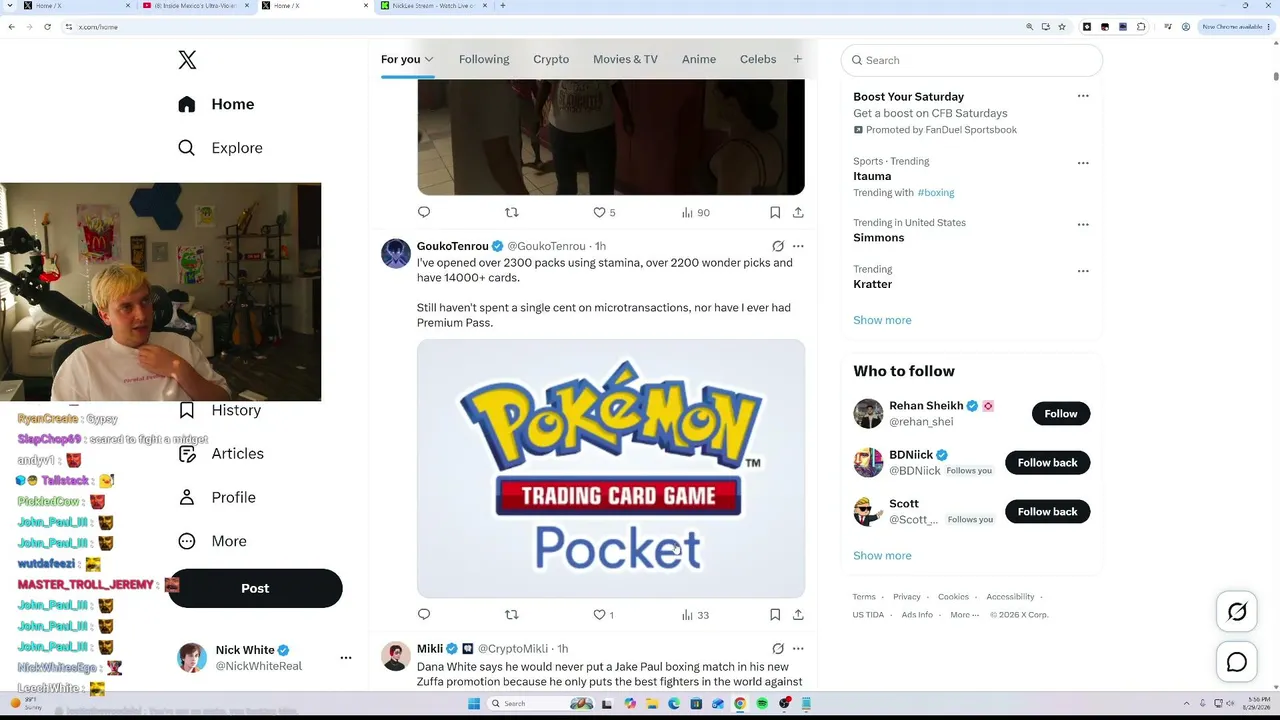Screen dimensions: 1280x720
Task: Open options for Kratter trend
Action: pyautogui.click(x=1083, y=271)
